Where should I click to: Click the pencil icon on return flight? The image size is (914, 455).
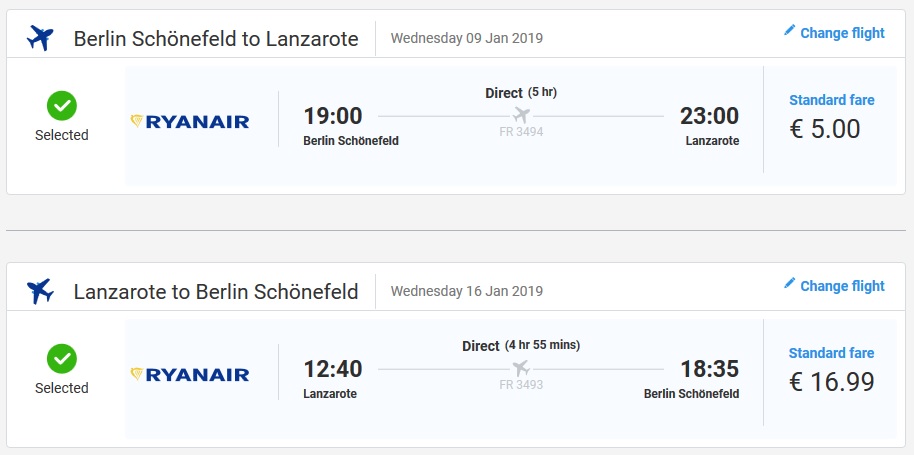(789, 283)
